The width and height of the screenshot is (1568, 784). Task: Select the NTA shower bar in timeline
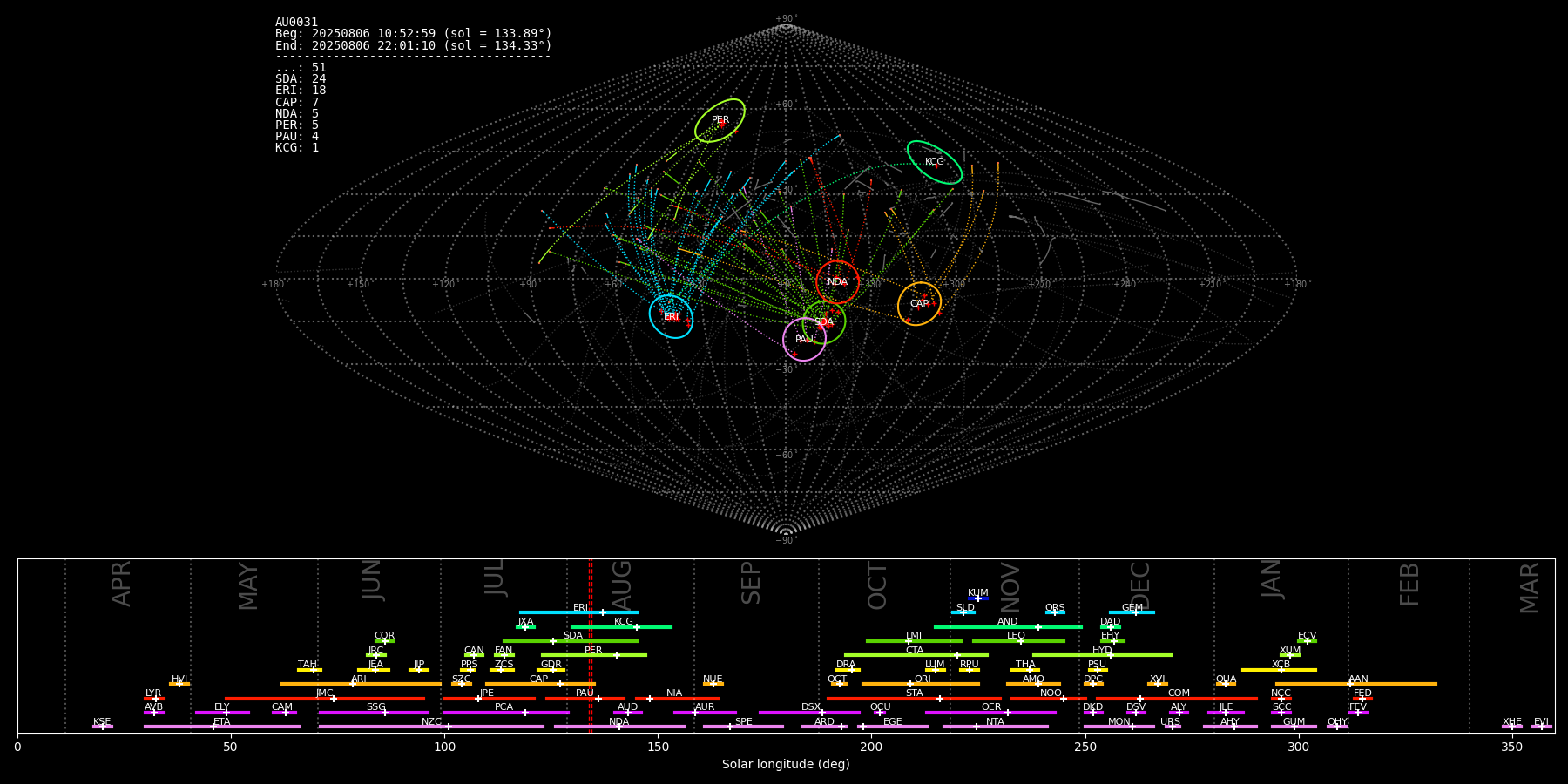pos(995,727)
